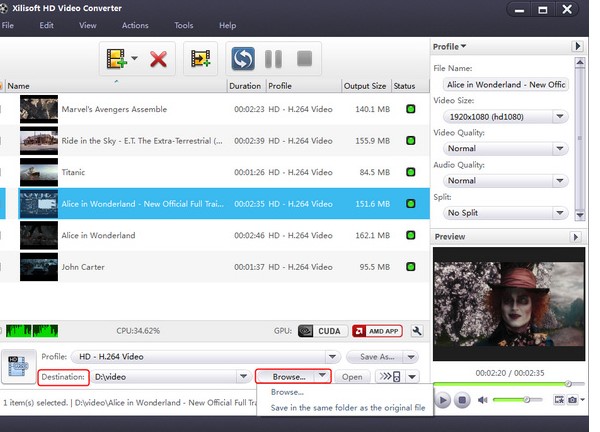Open the Help menu
This screenshot has width=600, height=432.
(227, 25)
